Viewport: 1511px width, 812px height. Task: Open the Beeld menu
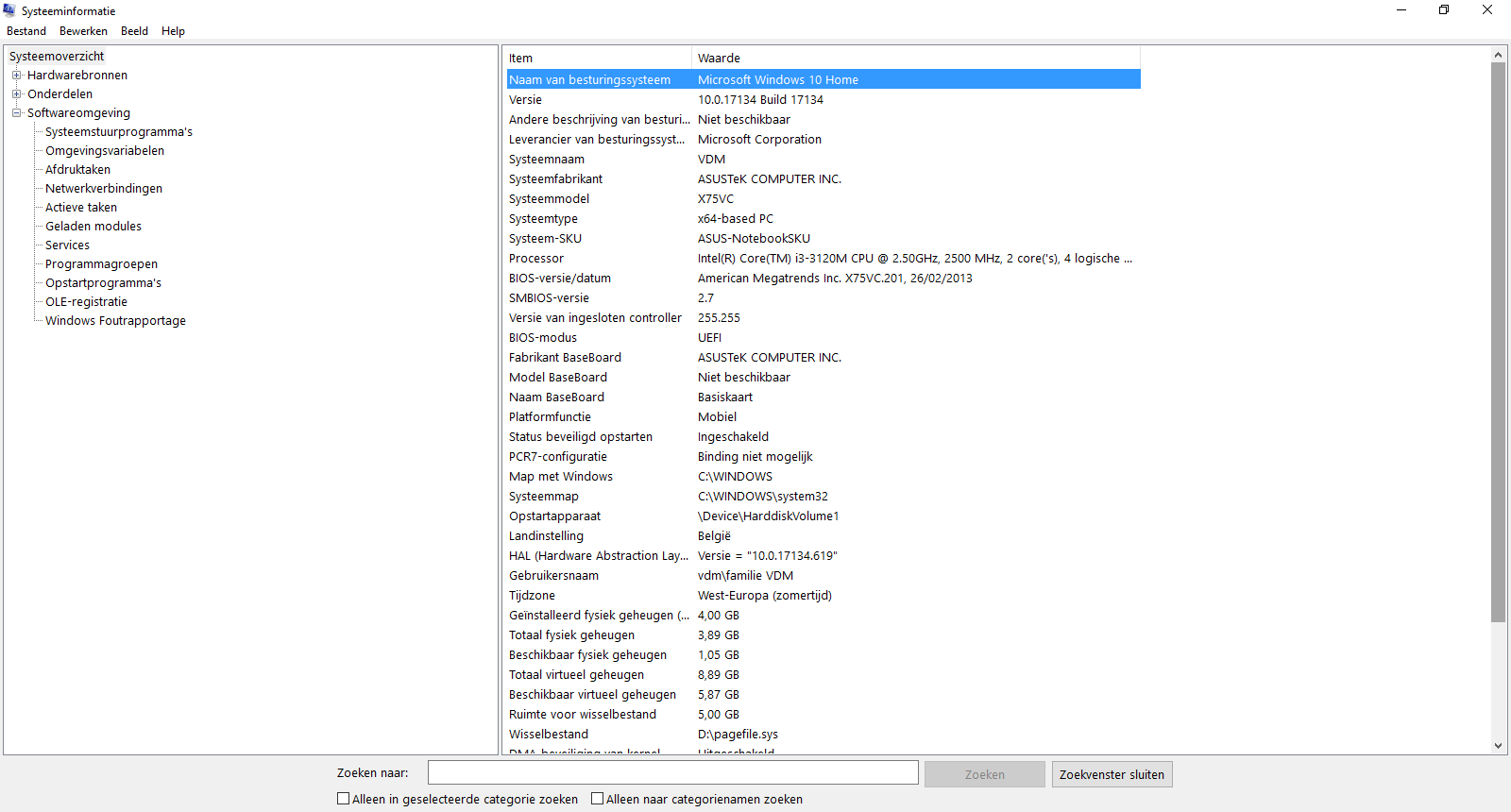pyautogui.click(x=134, y=31)
